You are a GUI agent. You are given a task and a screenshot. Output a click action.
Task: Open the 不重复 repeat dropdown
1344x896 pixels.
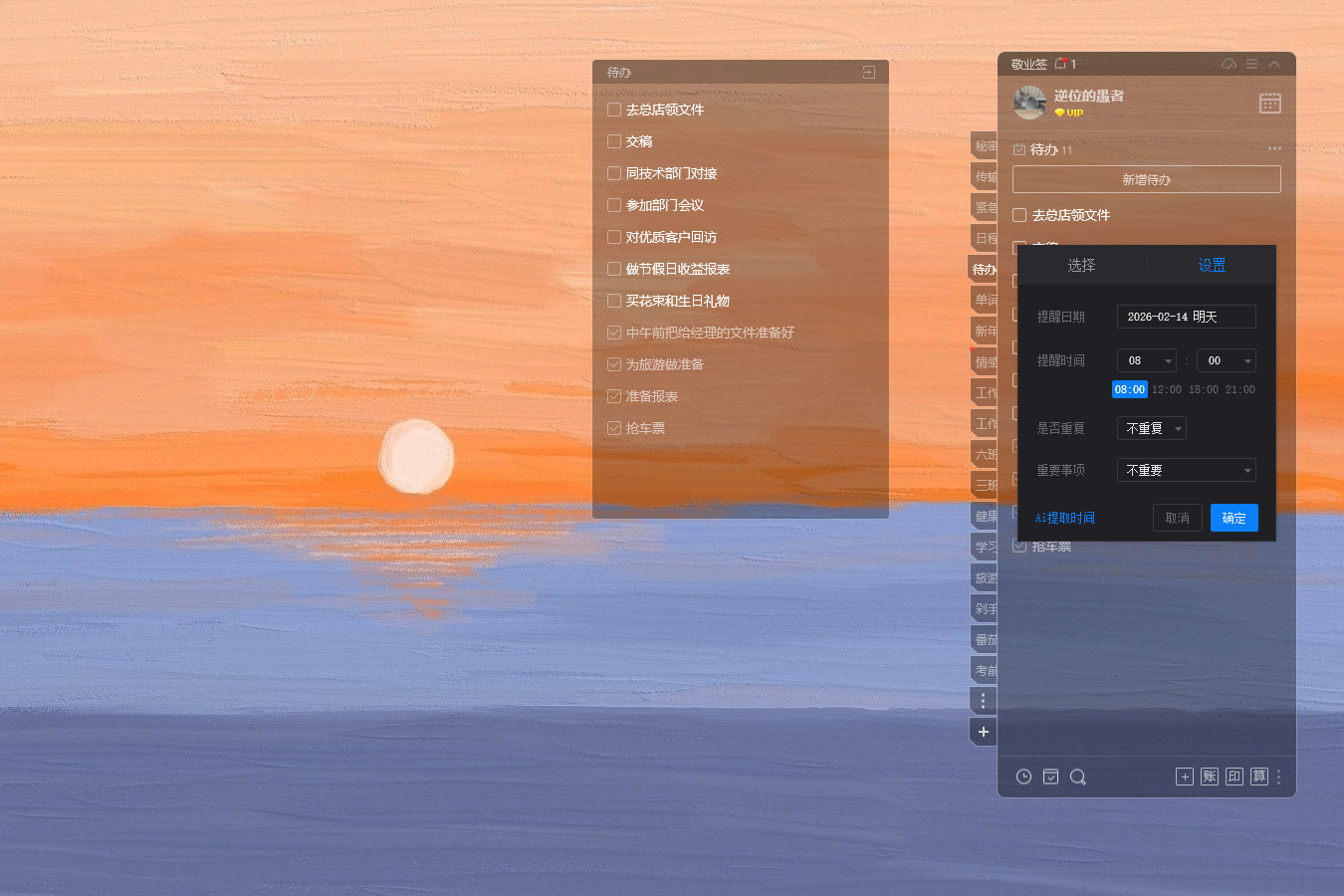(1151, 428)
